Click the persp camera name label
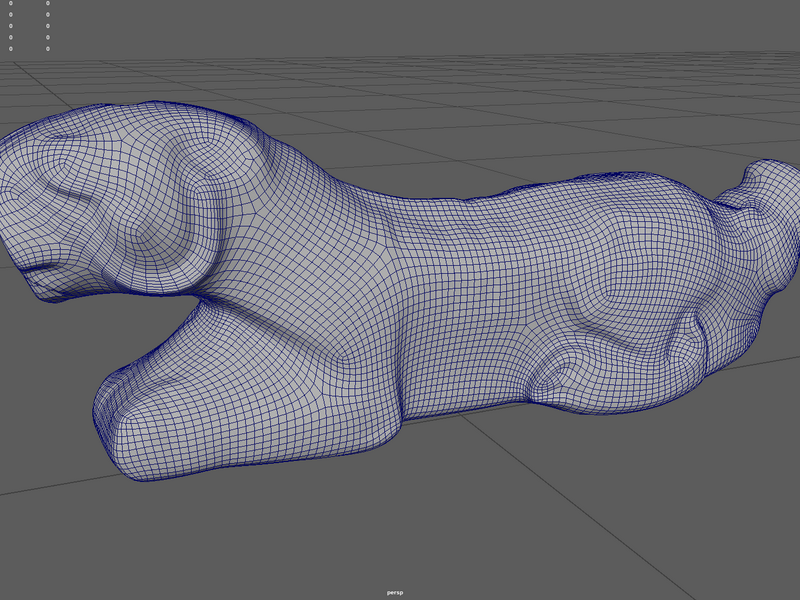Image resolution: width=800 pixels, height=600 pixels. tap(395, 592)
